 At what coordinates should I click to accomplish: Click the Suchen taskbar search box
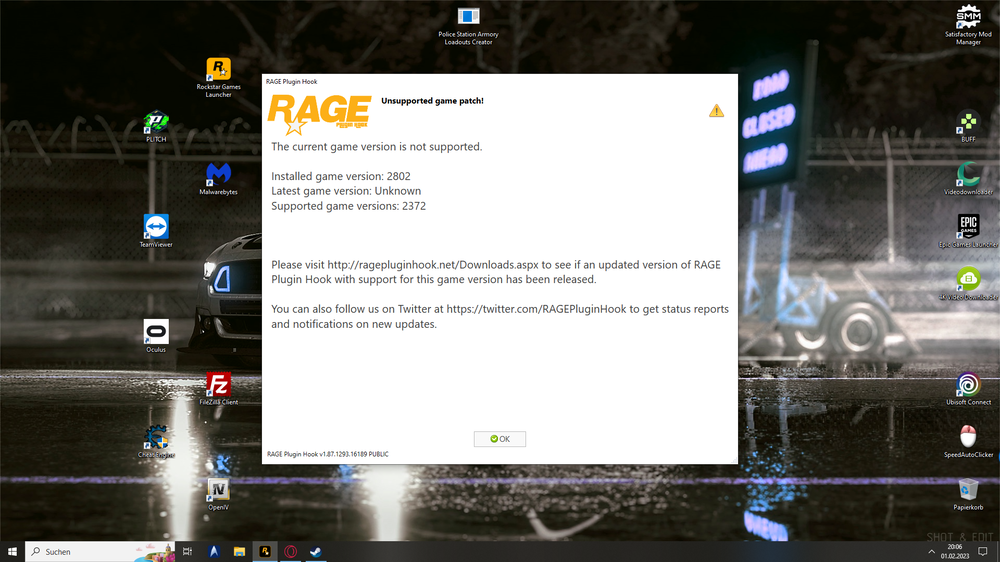(x=99, y=552)
